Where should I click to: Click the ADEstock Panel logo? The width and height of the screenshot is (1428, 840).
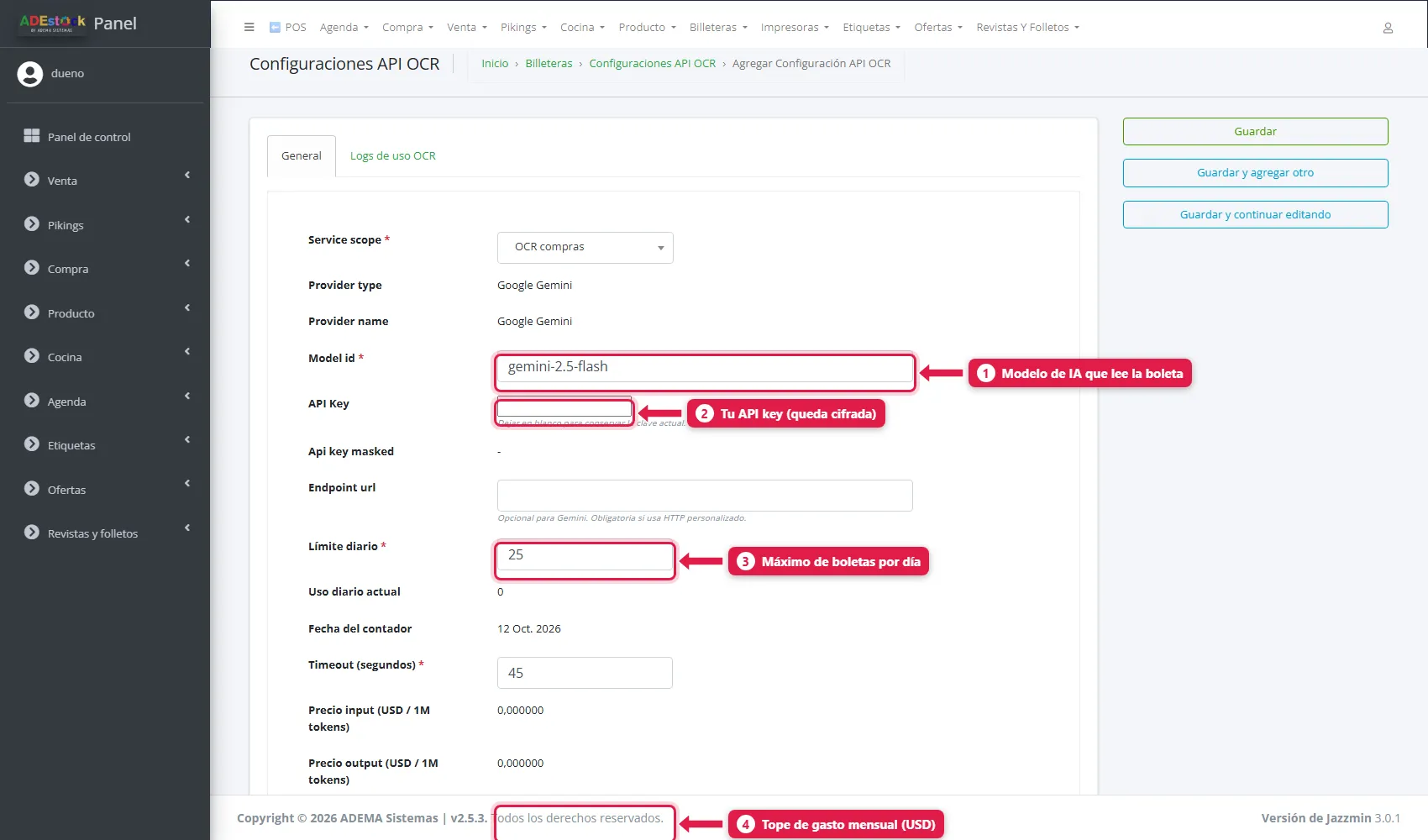(78, 24)
